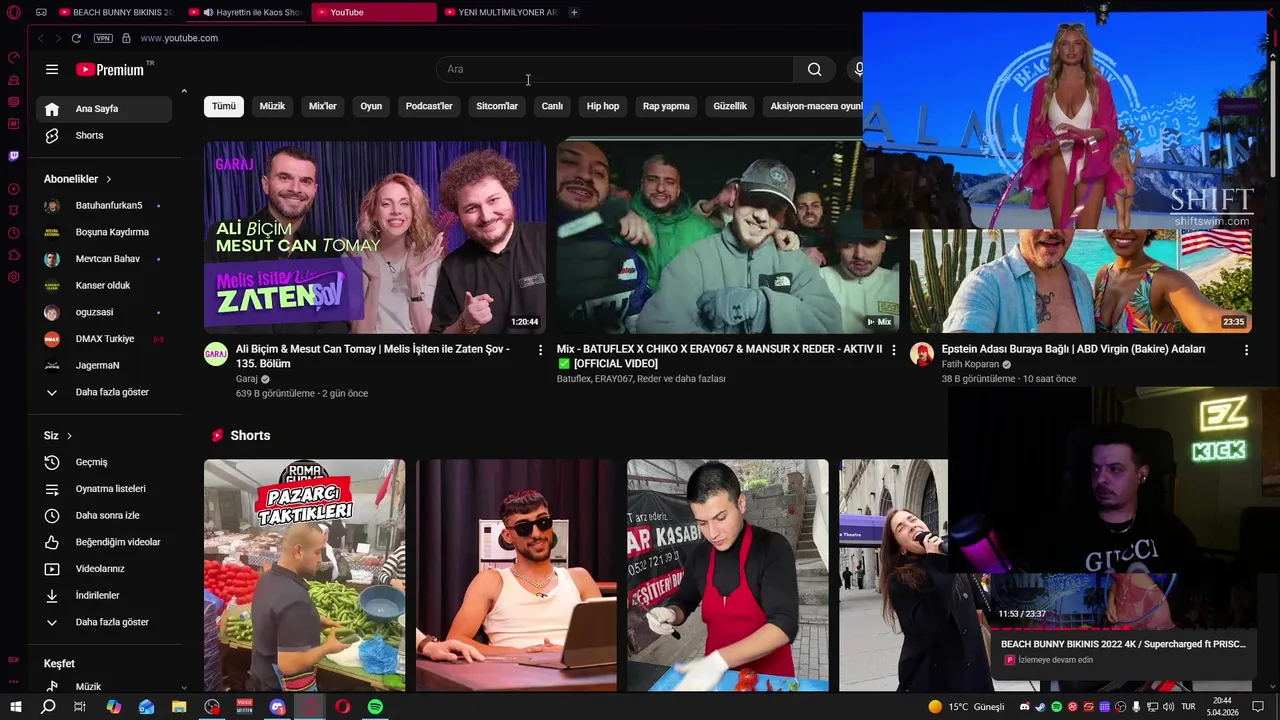
Task: Open Müzik under Keşfet
Action: (x=104, y=687)
